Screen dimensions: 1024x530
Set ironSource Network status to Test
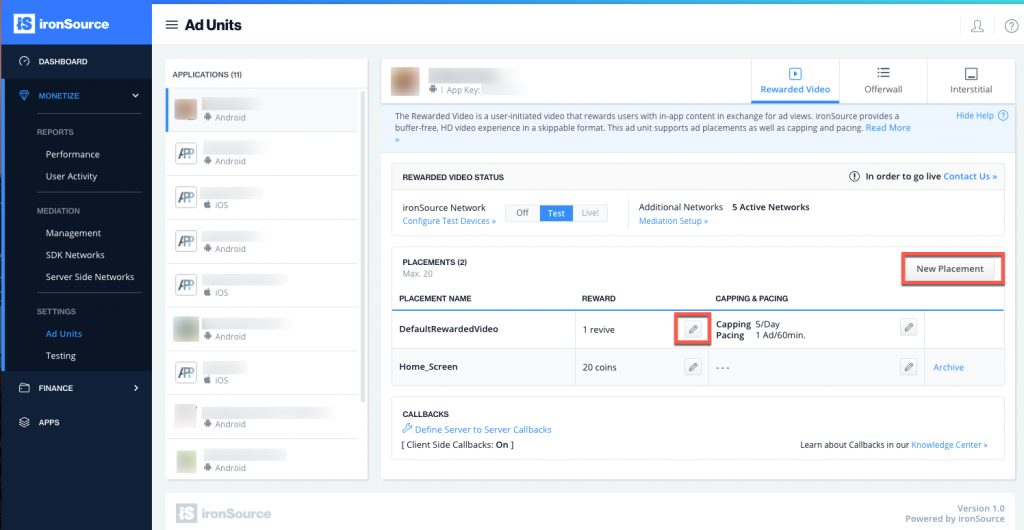556,213
